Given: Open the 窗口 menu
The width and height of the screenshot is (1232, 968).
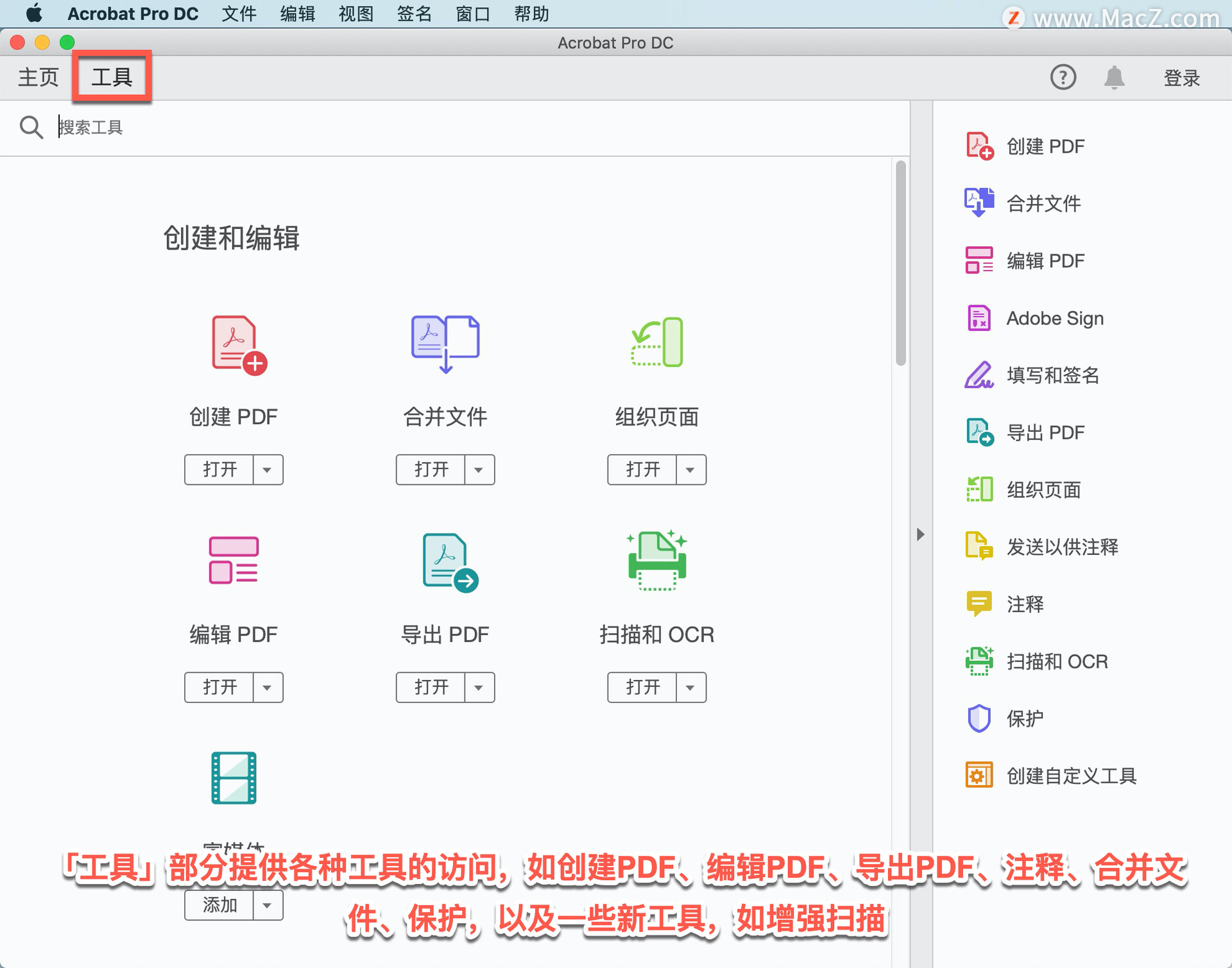Looking at the screenshot, I should tap(473, 13).
